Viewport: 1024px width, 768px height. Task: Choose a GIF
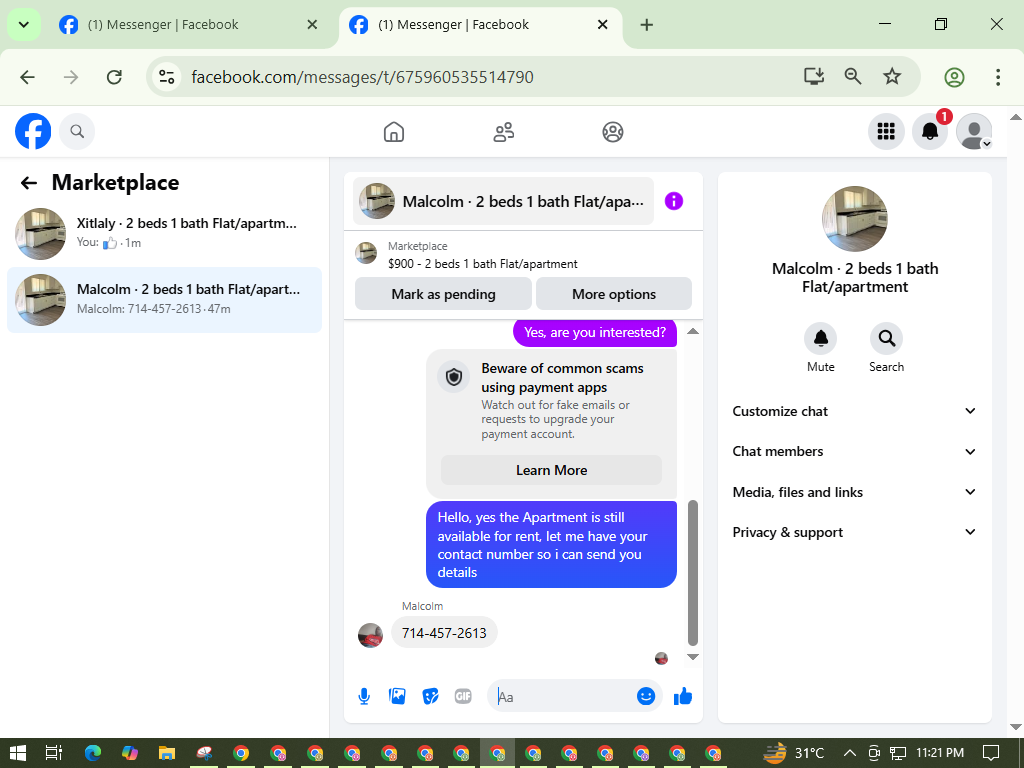point(463,697)
